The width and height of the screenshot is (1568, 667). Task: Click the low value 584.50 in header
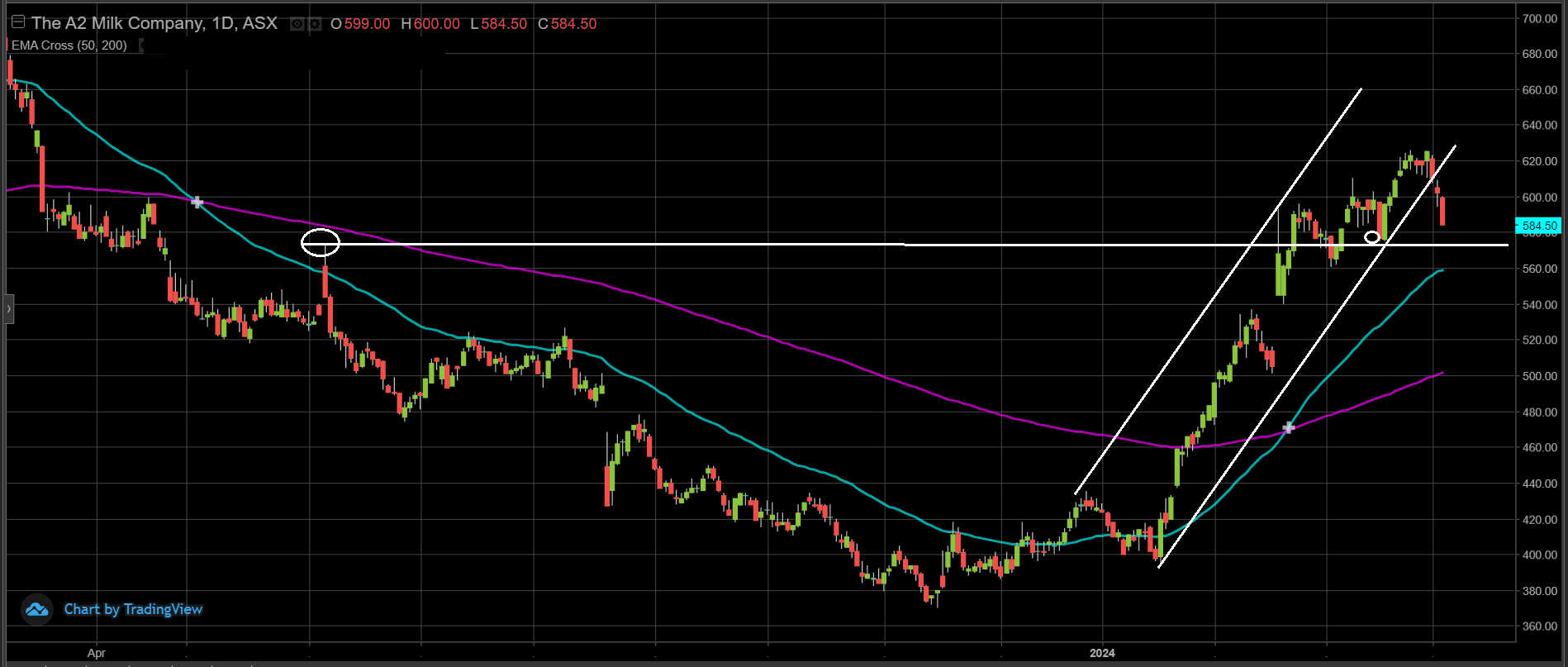pos(504,24)
